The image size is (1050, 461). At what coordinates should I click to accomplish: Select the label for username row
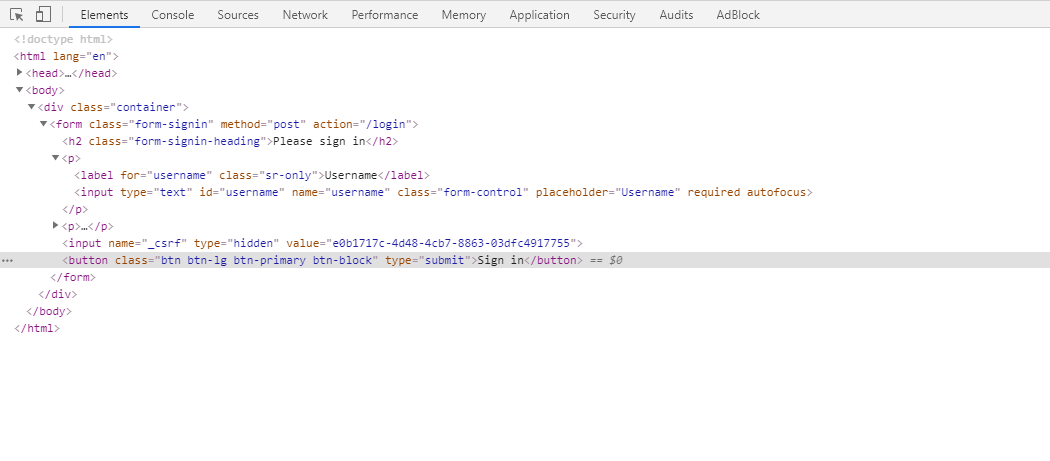(x=252, y=175)
